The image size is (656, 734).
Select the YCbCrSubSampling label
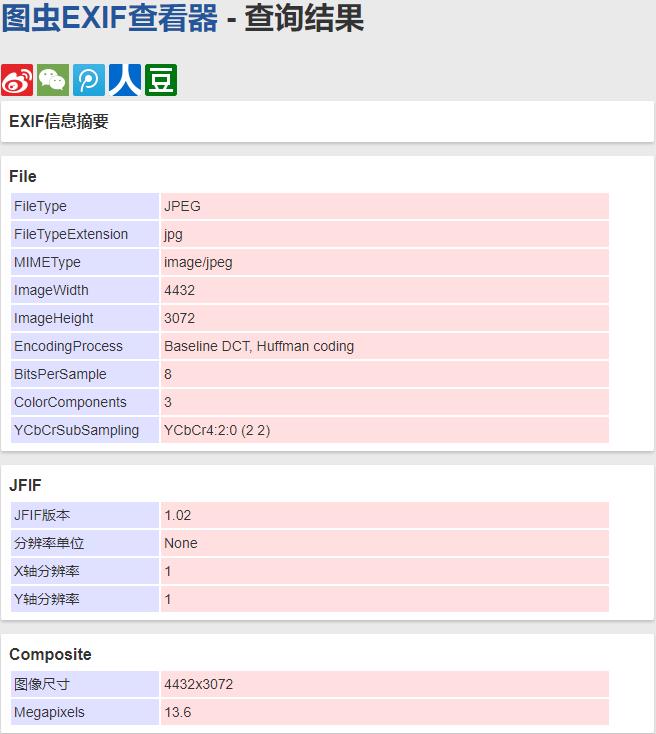click(85, 430)
